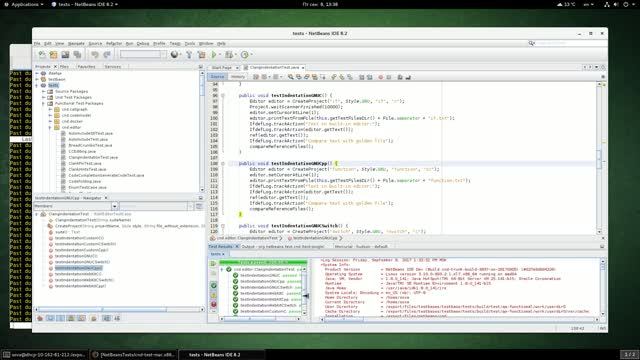
Task: Open the Refactor menu
Action: click(114, 43)
